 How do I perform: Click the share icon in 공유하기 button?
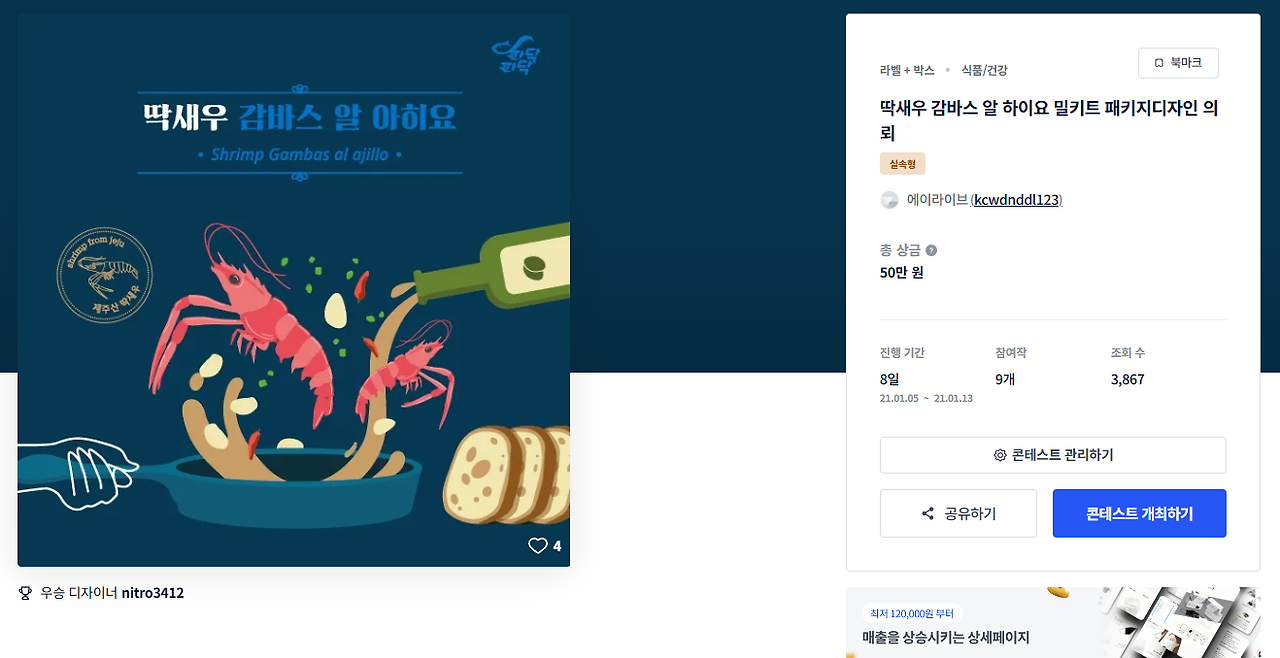click(x=928, y=514)
